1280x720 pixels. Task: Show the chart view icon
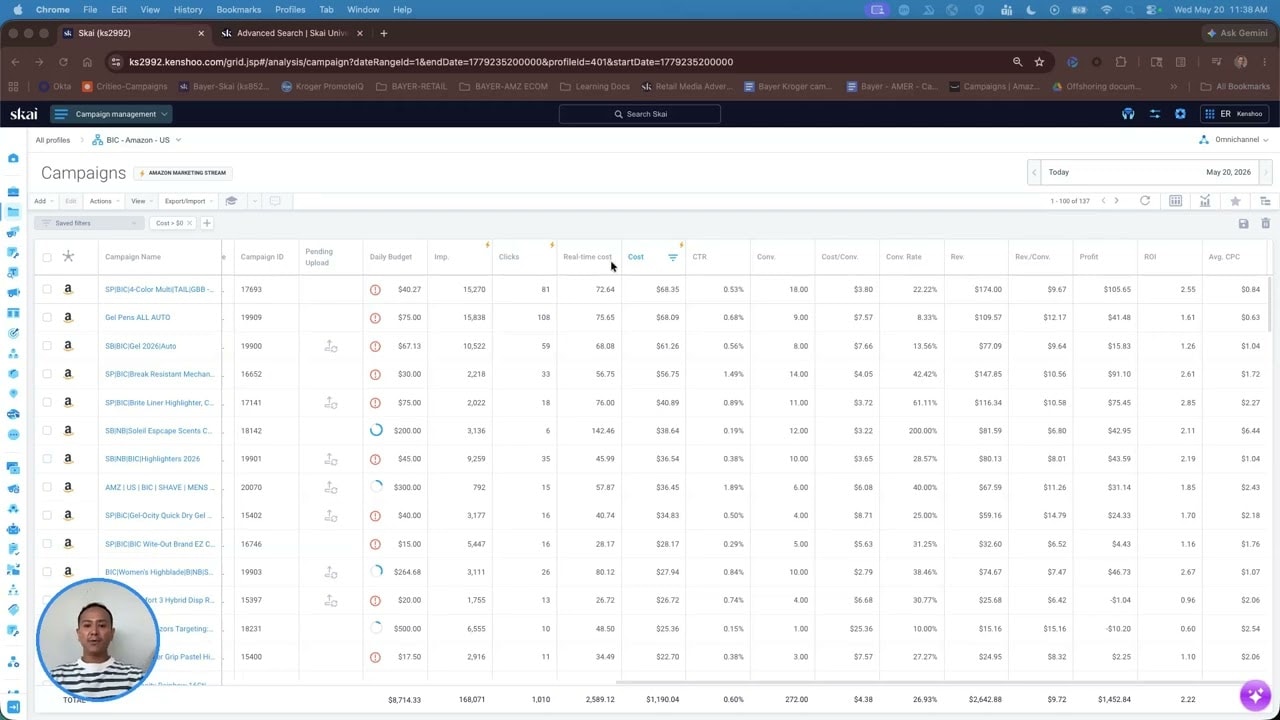[x=1205, y=201]
